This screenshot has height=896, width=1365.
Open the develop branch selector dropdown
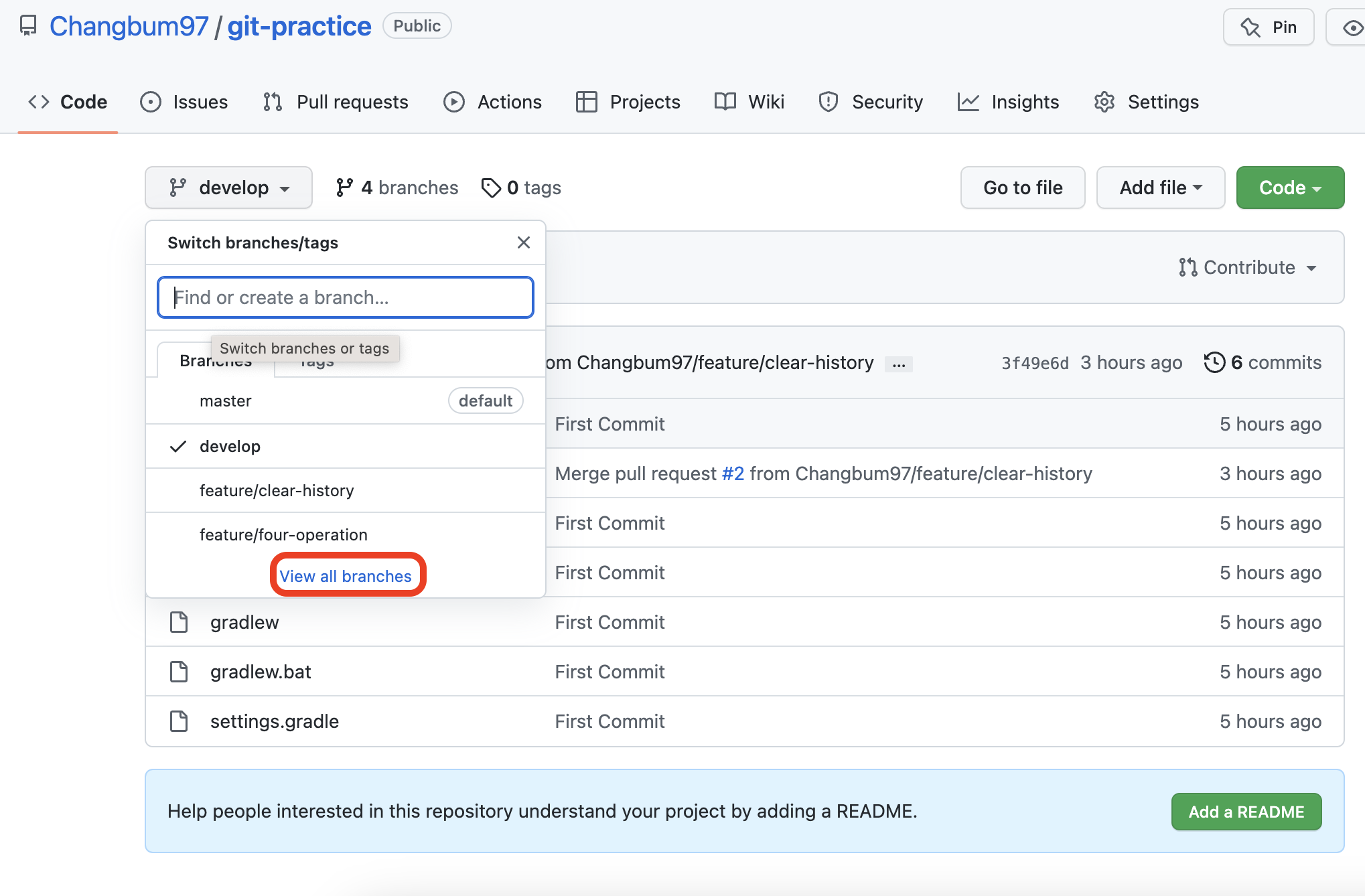[228, 188]
